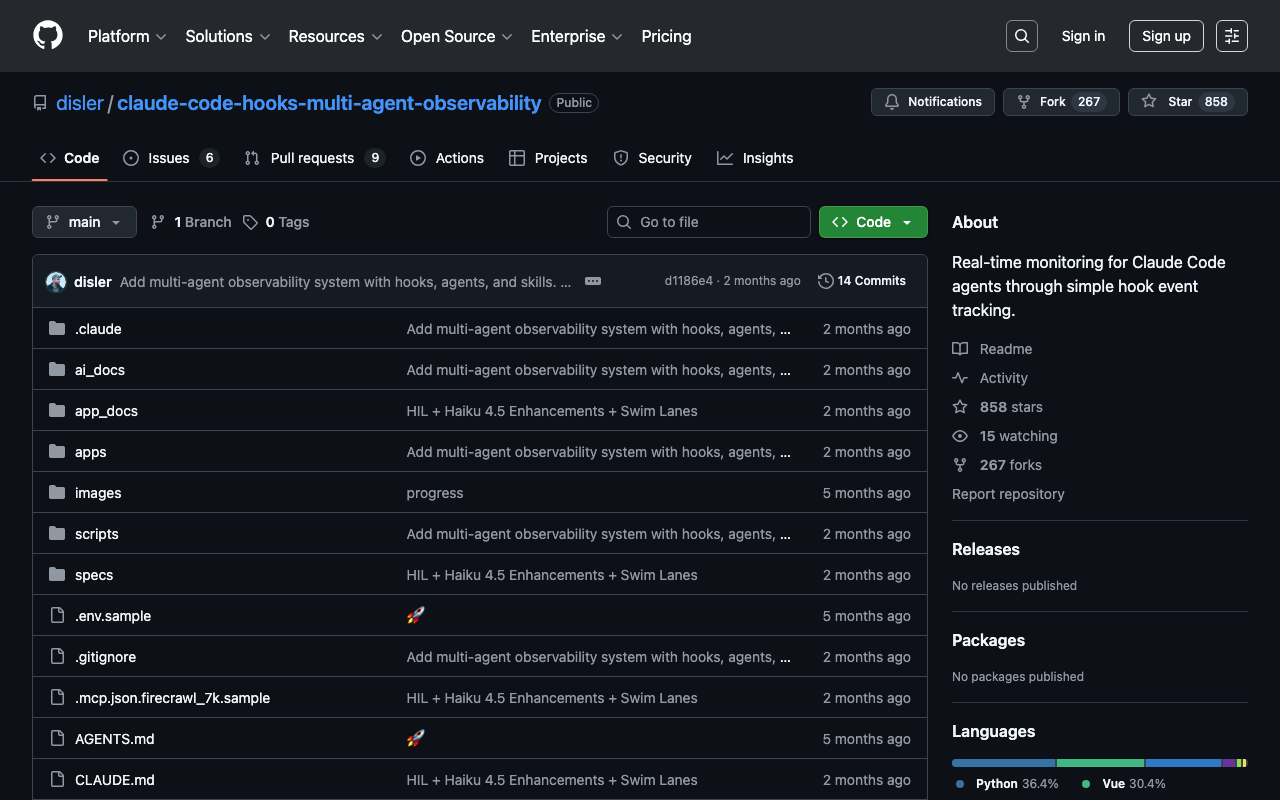
Task: Click the CLAUDE.md file icon
Action: (x=57, y=780)
